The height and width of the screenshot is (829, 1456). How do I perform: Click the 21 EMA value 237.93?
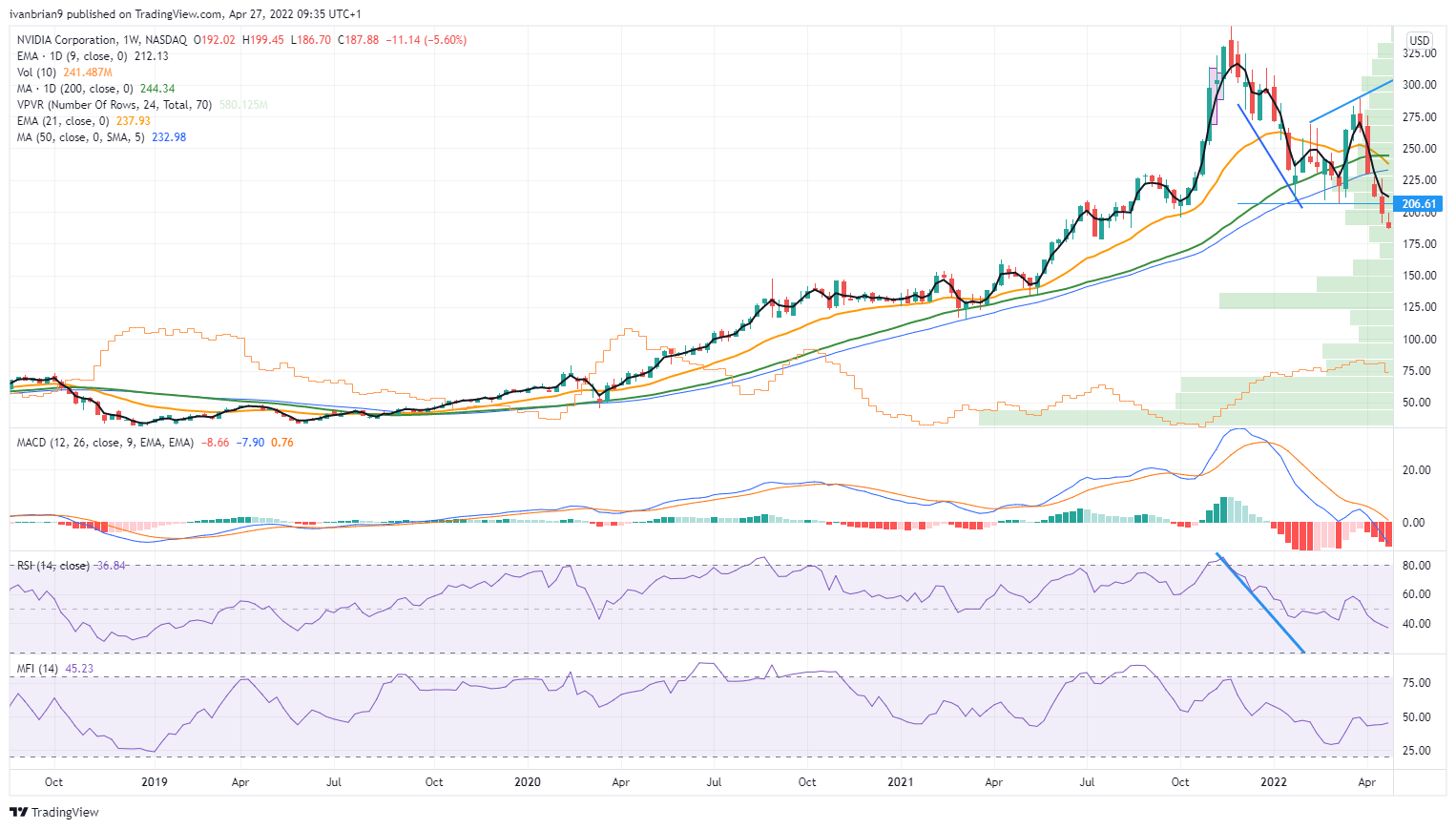[134, 121]
